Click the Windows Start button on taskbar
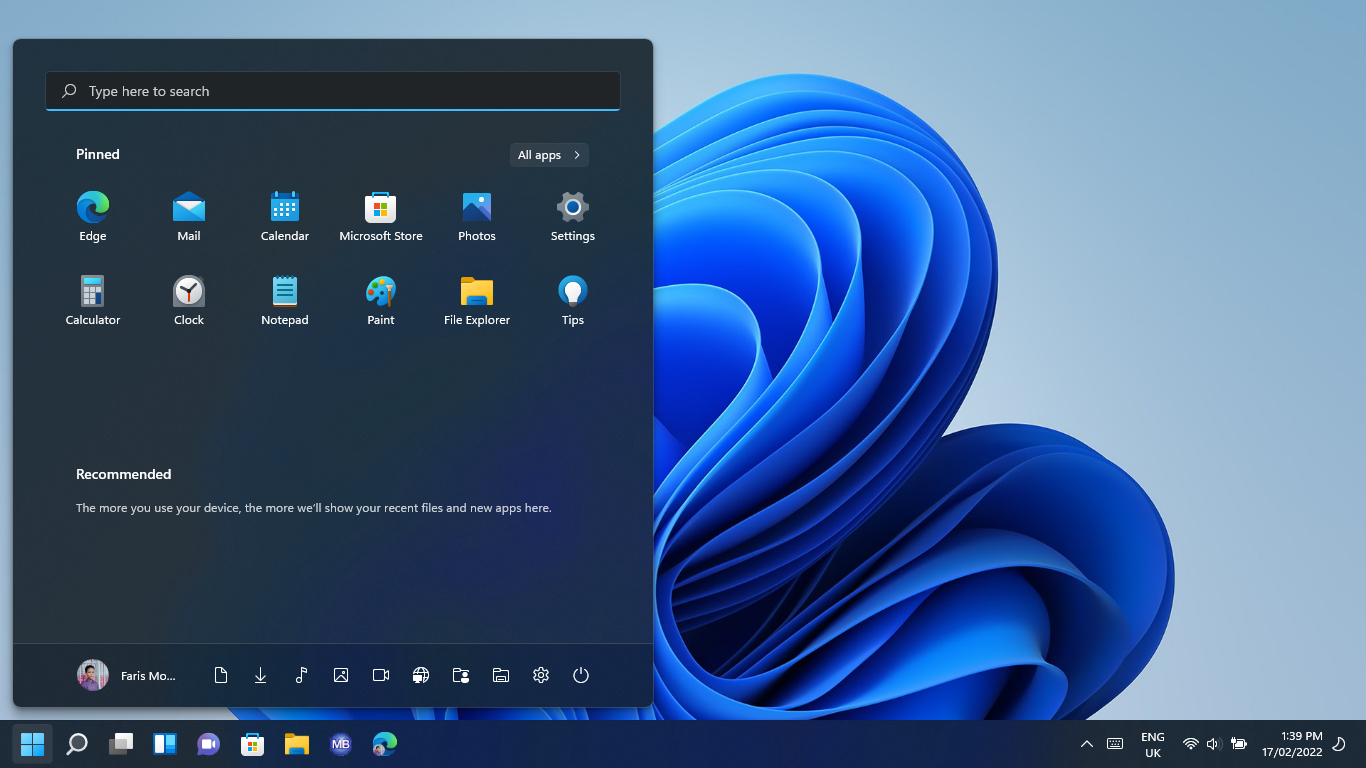Image resolution: width=1366 pixels, height=768 pixels. (x=33, y=744)
